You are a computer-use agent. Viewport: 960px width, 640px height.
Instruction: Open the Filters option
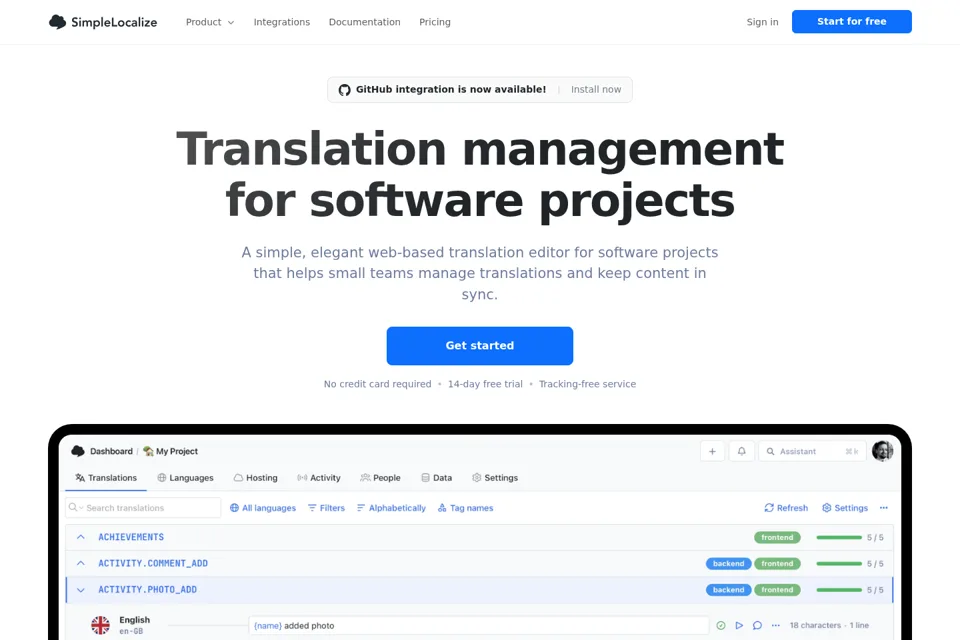click(x=326, y=508)
